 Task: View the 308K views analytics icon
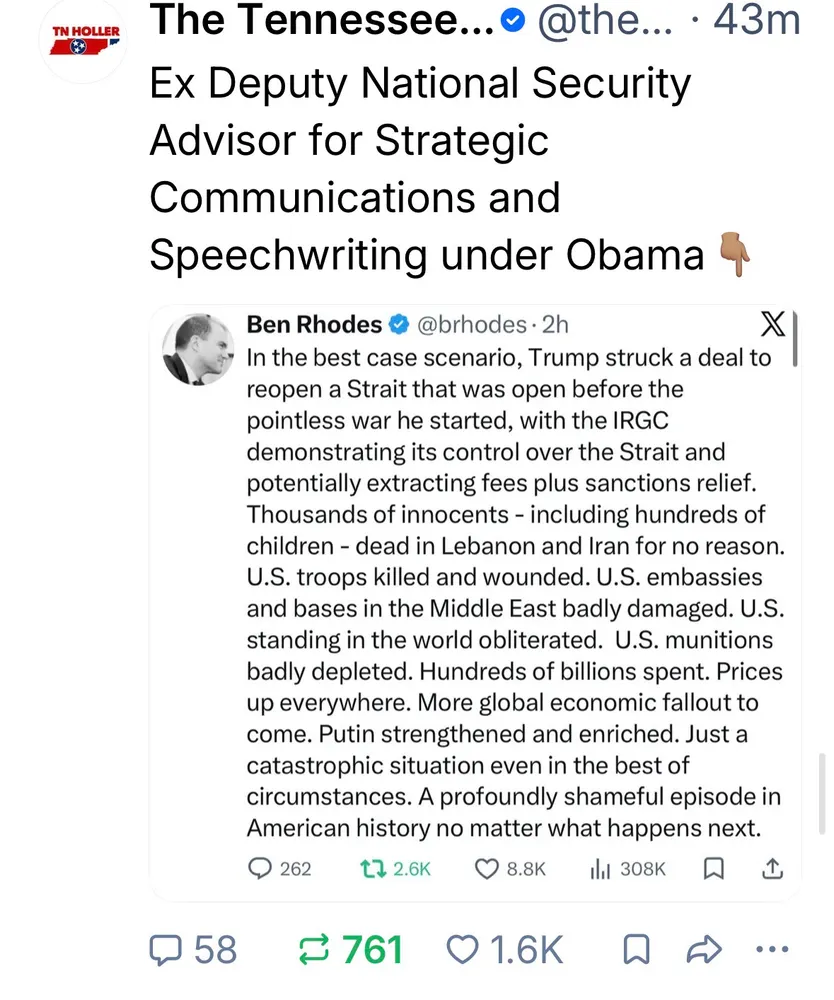(x=600, y=868)
